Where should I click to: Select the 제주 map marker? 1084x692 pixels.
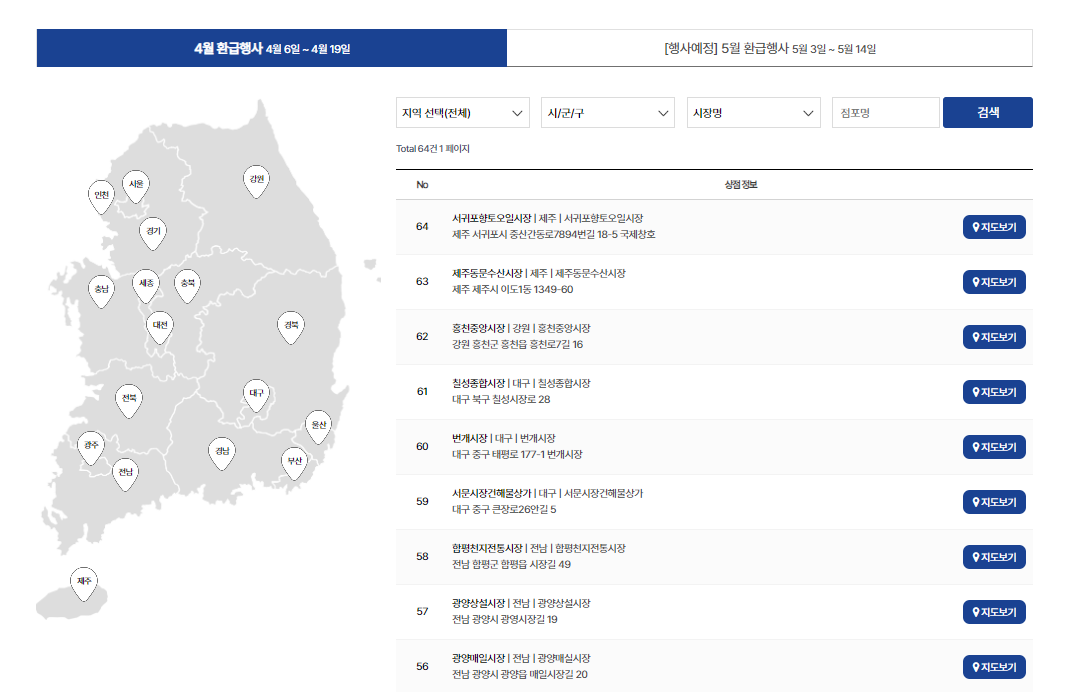(x=83, y=582)
